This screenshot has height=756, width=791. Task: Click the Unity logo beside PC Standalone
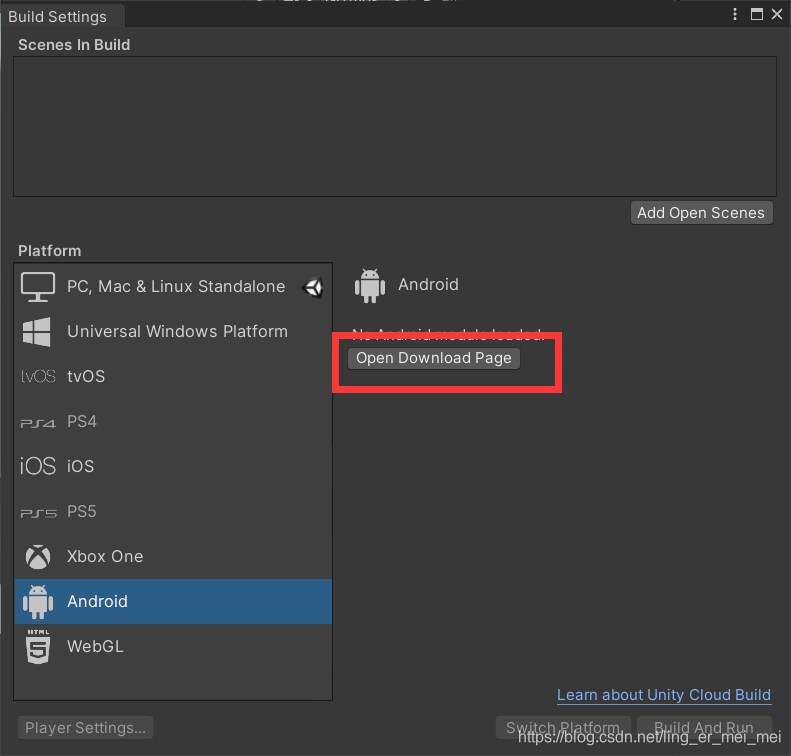(313, 287)
